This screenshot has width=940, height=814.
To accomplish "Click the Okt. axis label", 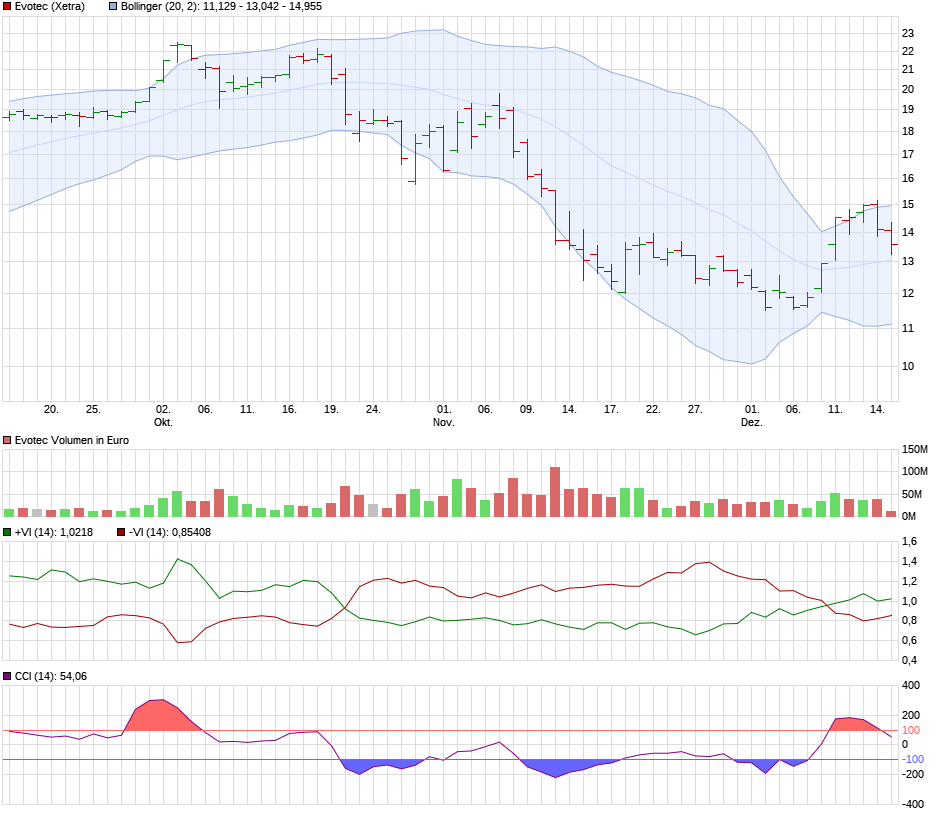I will pos(163,422).
